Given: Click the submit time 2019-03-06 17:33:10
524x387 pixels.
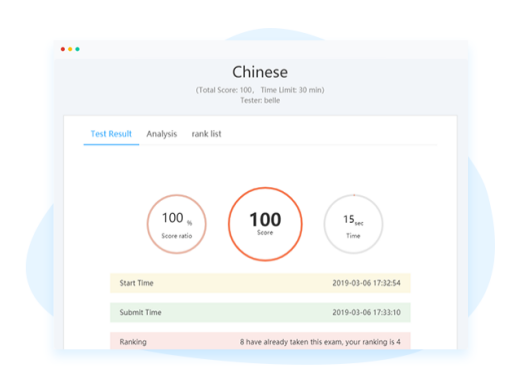Looking at the screenshot, I should tap(366, 312).
